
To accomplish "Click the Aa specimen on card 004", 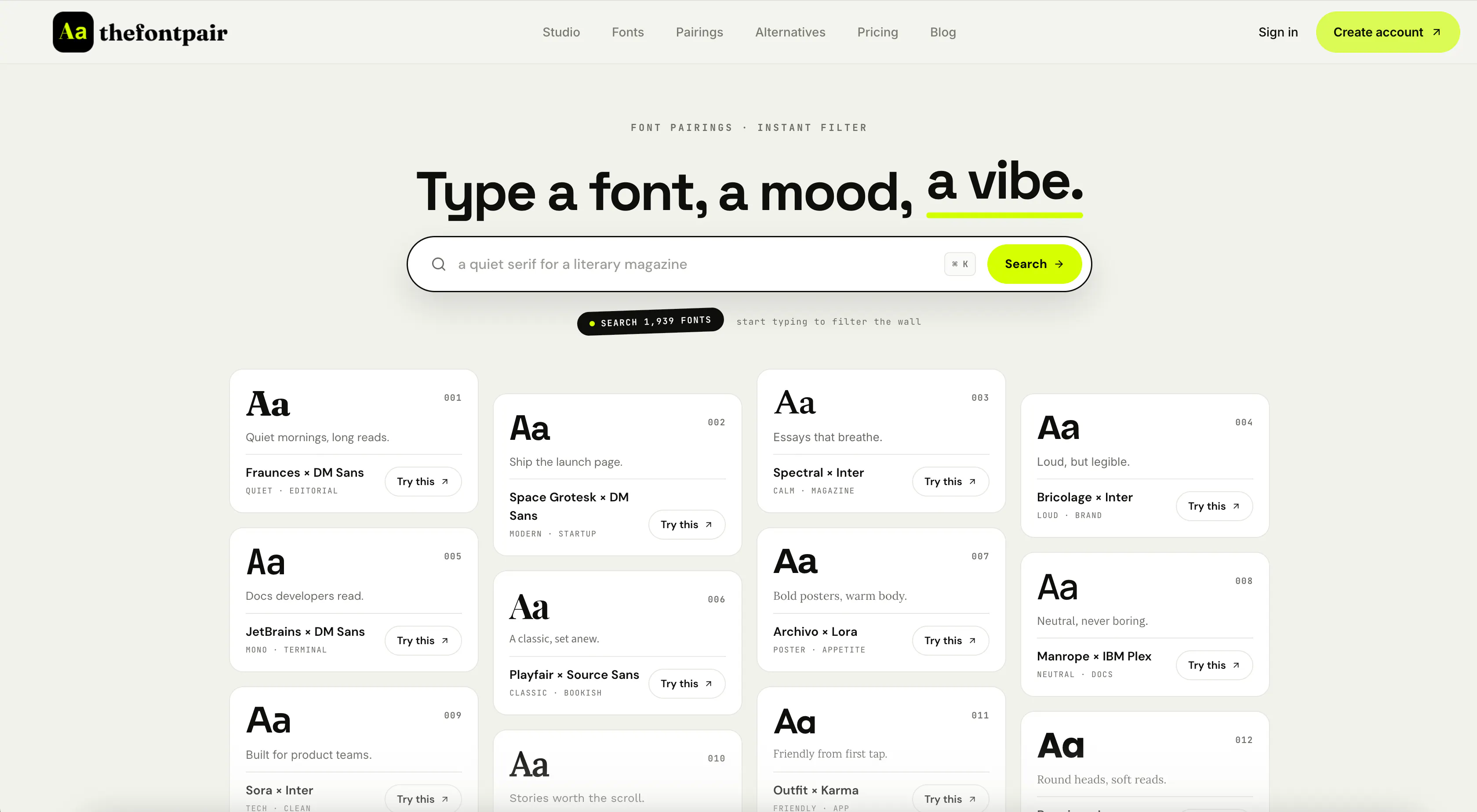I will [x=1059, y=428].
